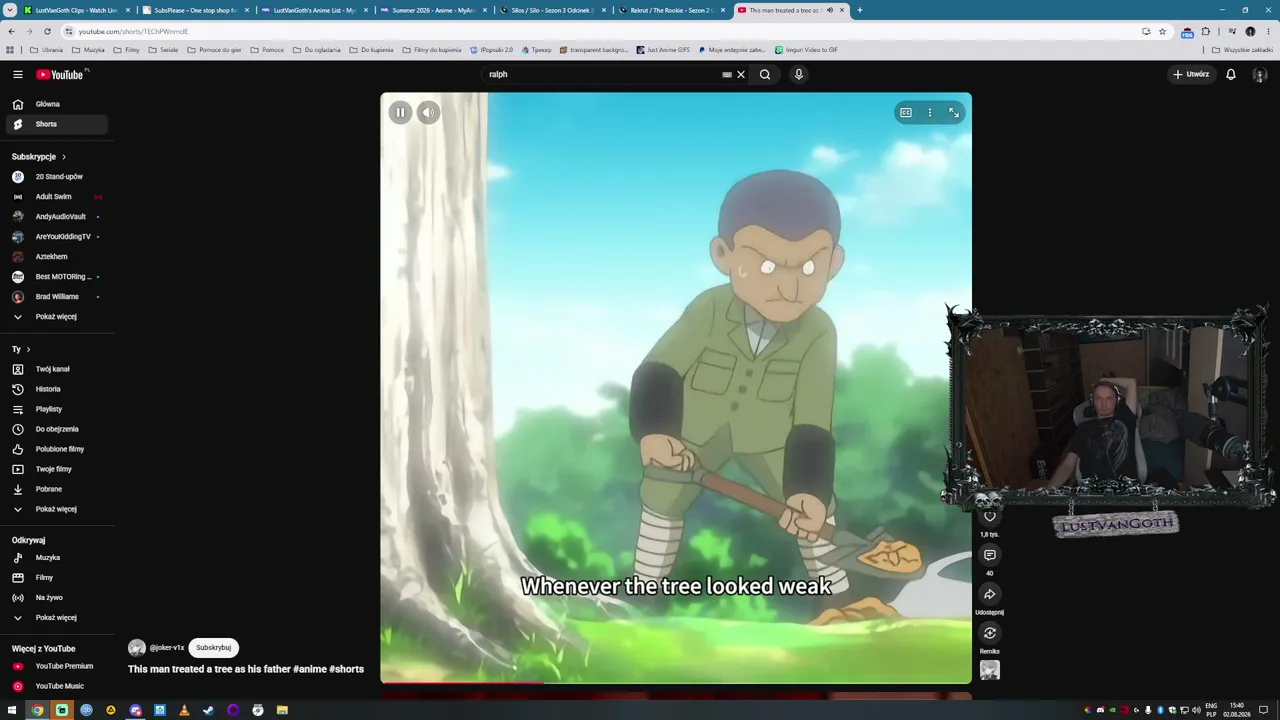Remix this Short
This screenshot has width=1280, height=720.
[990, 633]
